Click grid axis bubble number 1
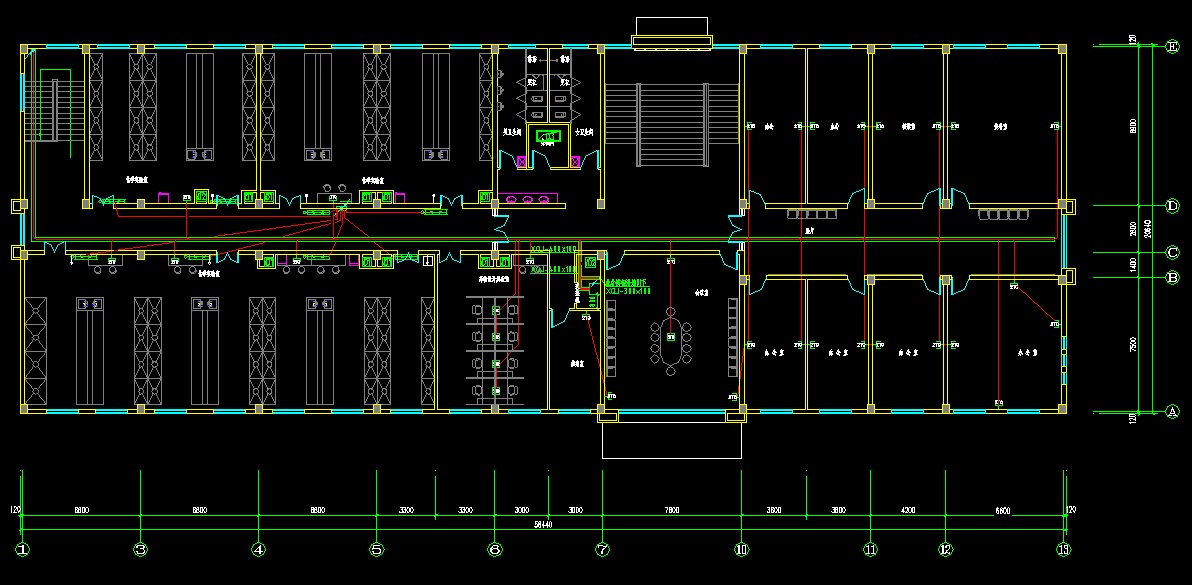The width and height of the screenshot is (1192, 585). (22, 549)
